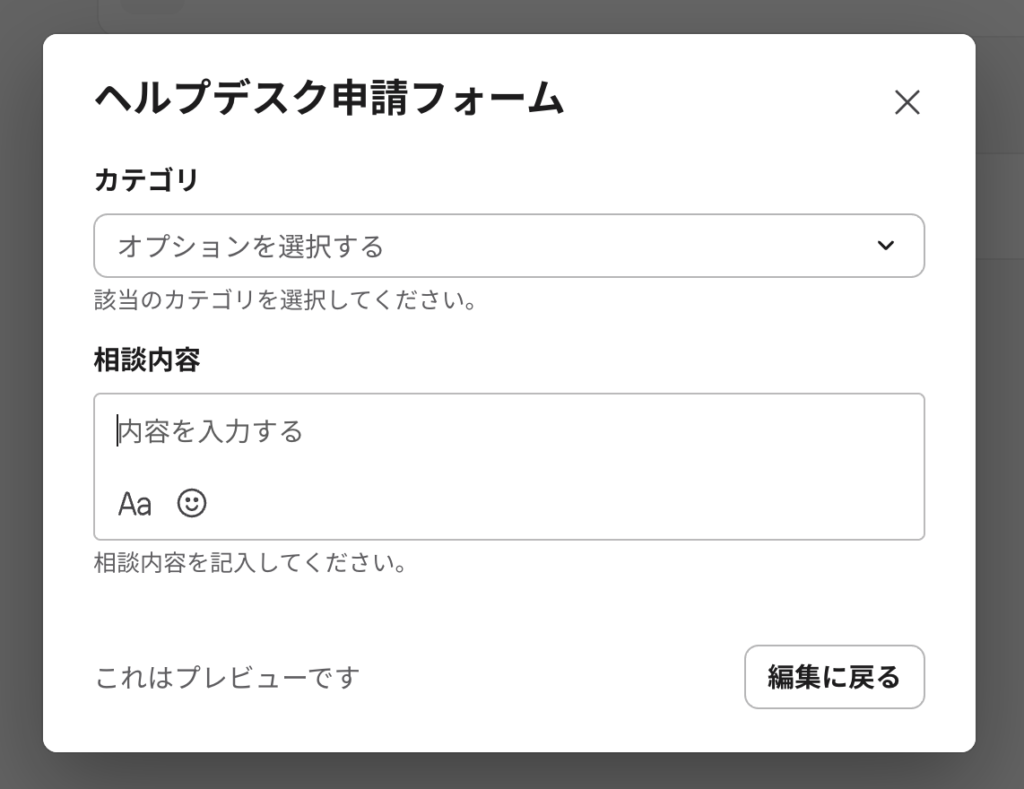Click the 編集に戻る button

click(834, 677)
